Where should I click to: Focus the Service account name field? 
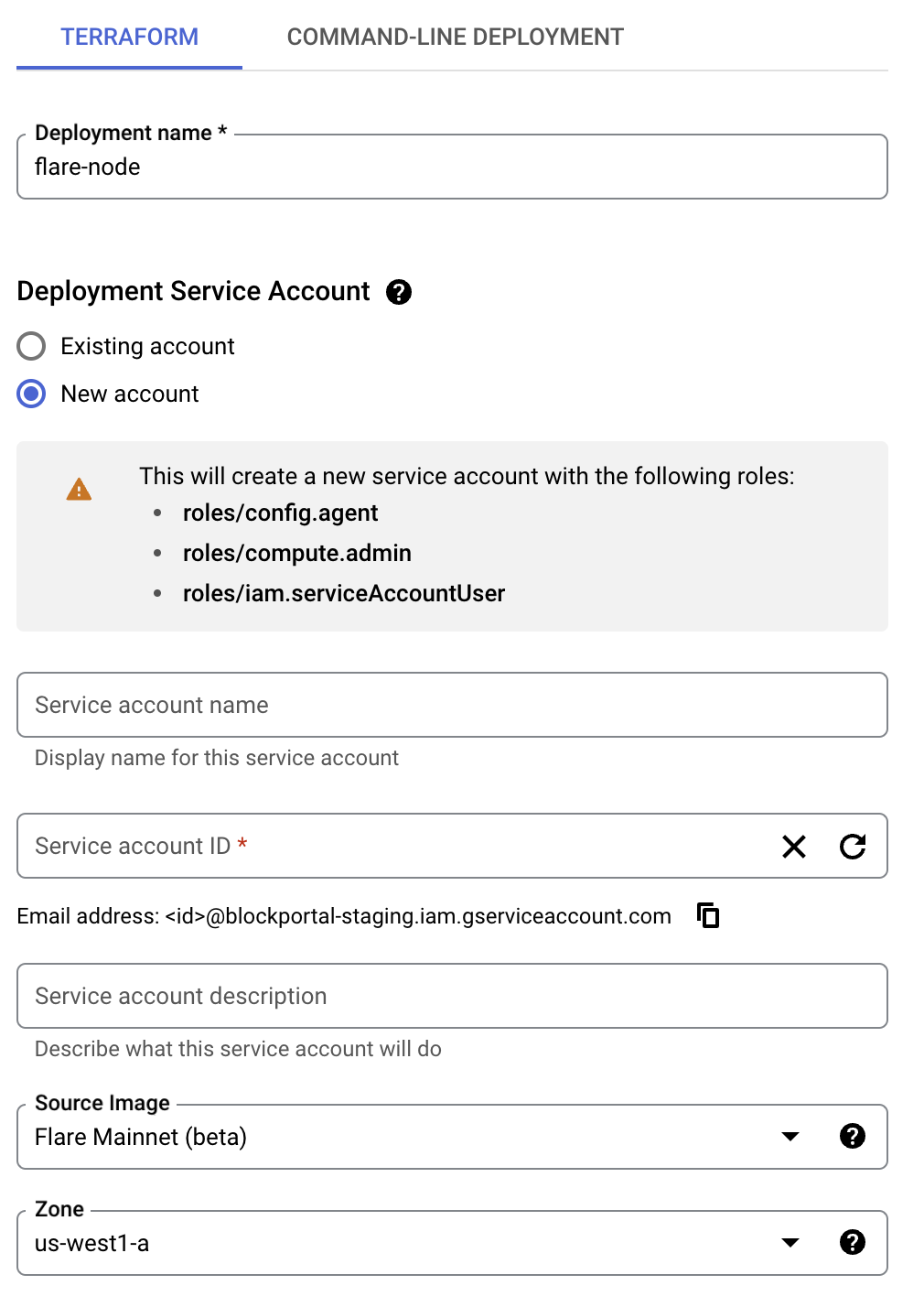452,706
